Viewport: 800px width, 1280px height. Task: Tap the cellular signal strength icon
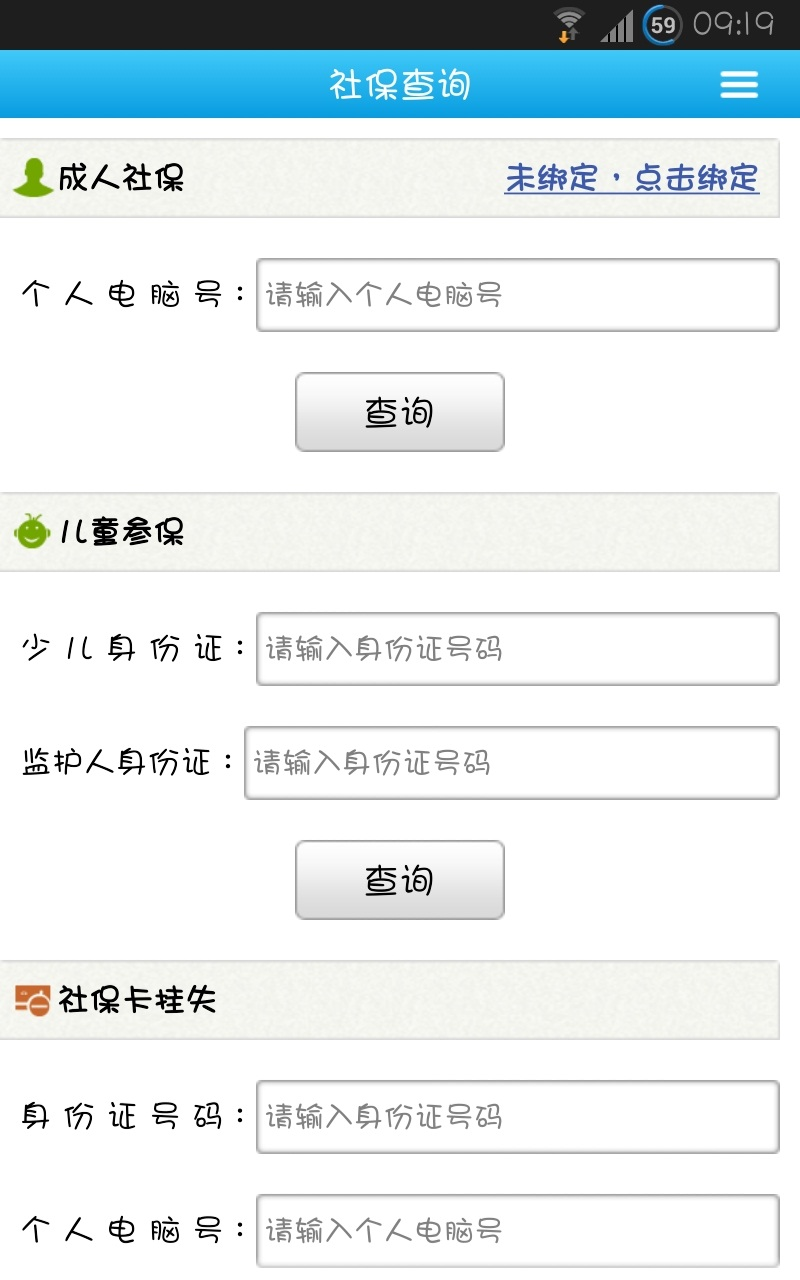(x=616, y=26)
